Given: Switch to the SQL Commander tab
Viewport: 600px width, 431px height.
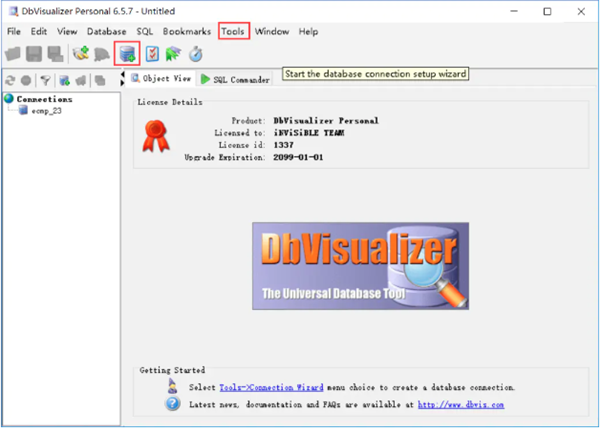Looking at the screenshot, I should click(x=236, y=78).
